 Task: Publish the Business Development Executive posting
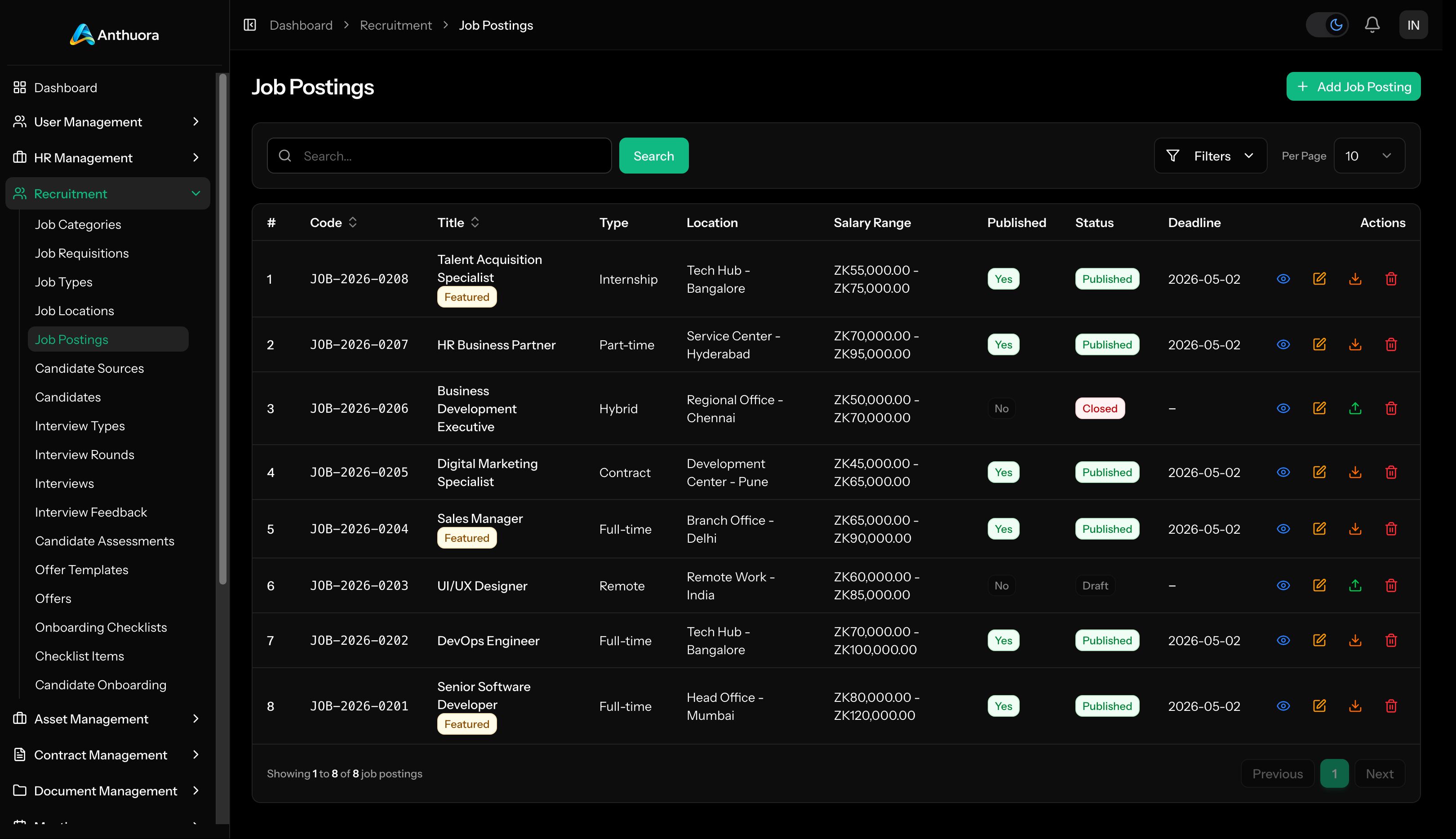click(x=1354, y=409)
